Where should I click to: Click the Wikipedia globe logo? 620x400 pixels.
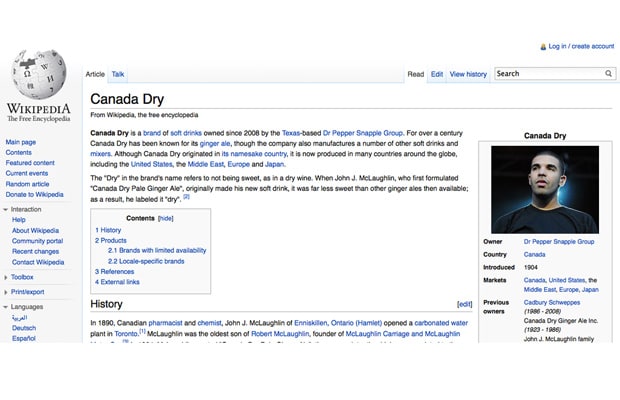pos(39,74)
